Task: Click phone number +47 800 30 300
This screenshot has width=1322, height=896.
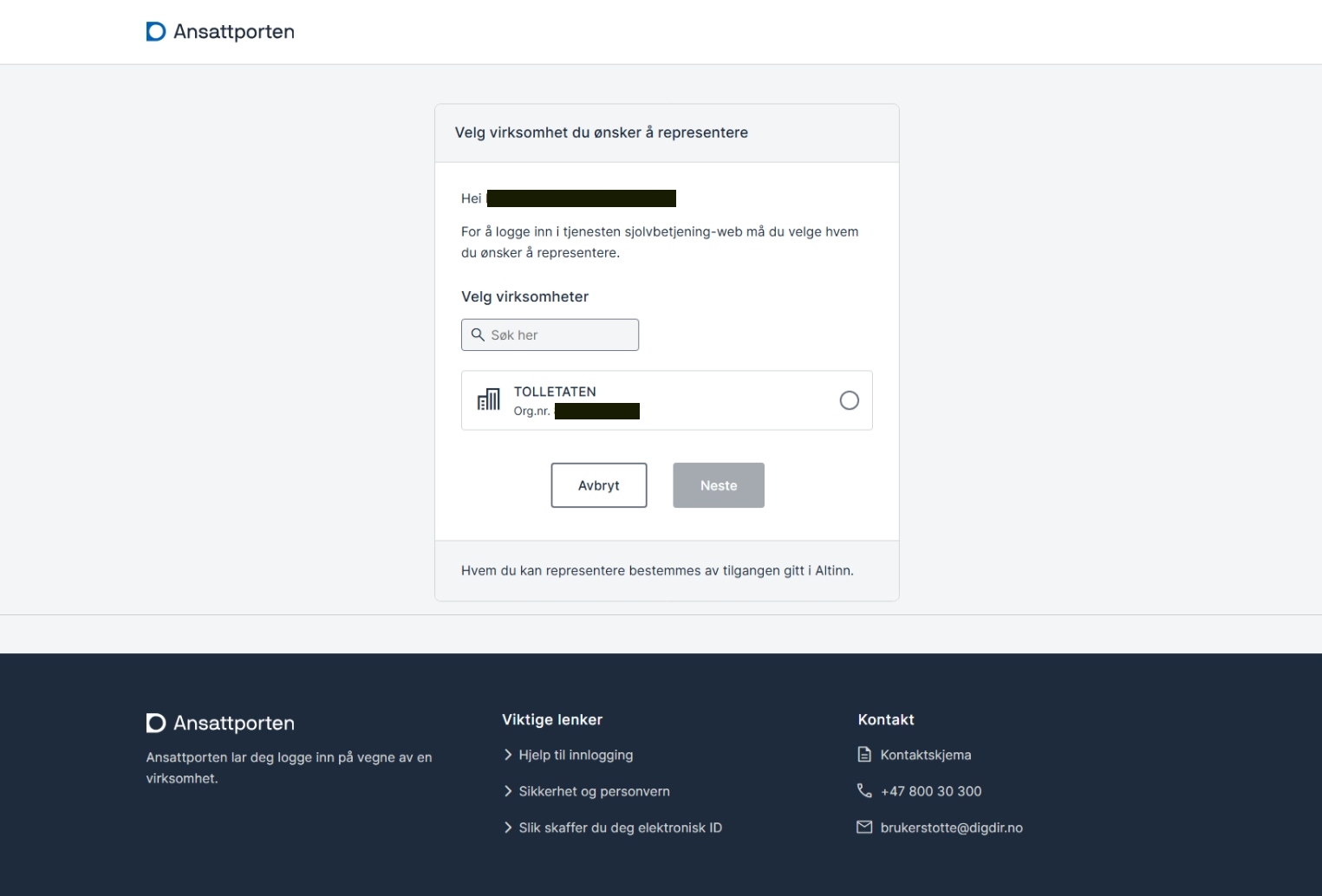Action: pos(931,791)
